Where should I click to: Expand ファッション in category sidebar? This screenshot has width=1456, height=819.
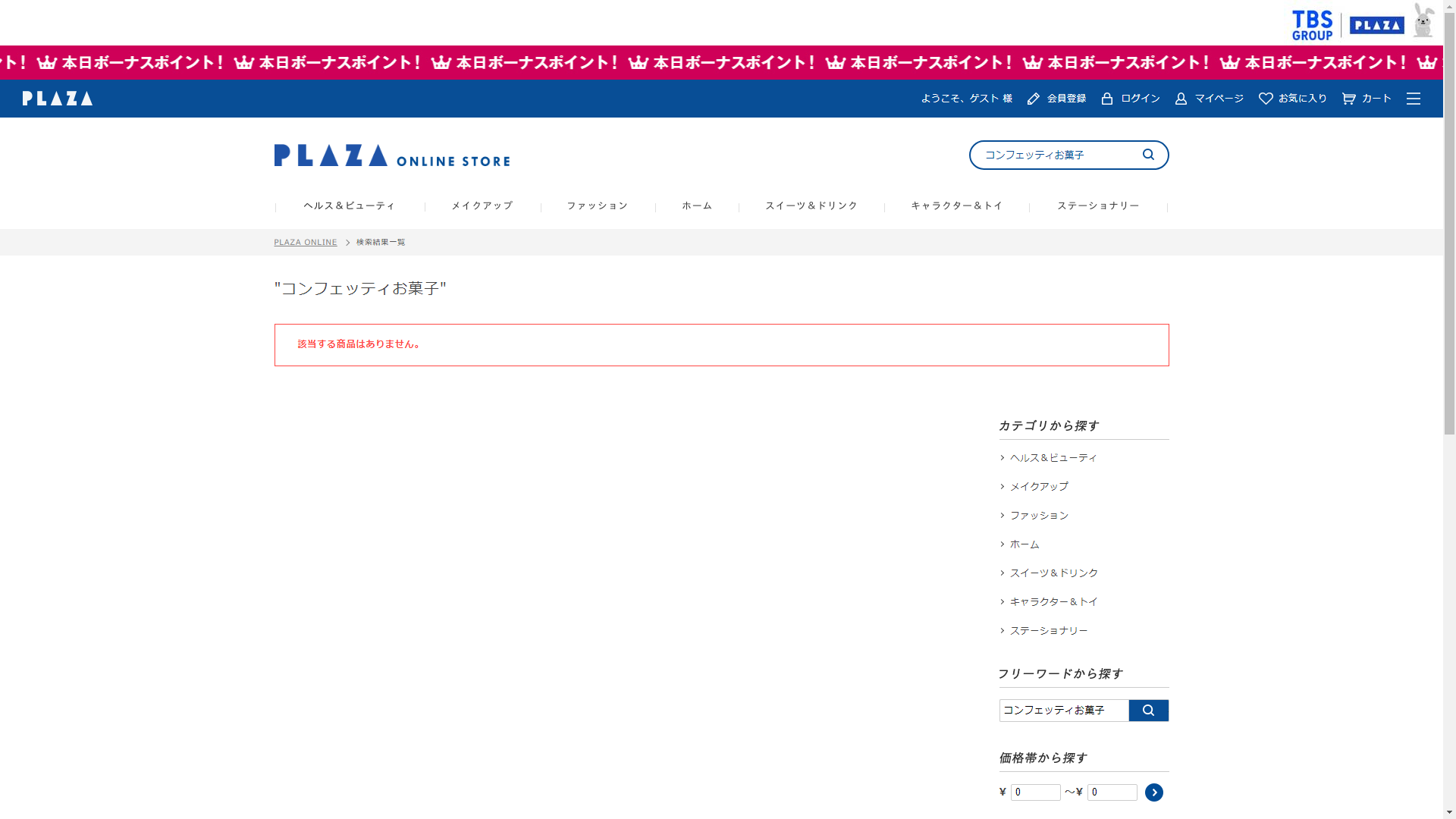pos(1038,516)
